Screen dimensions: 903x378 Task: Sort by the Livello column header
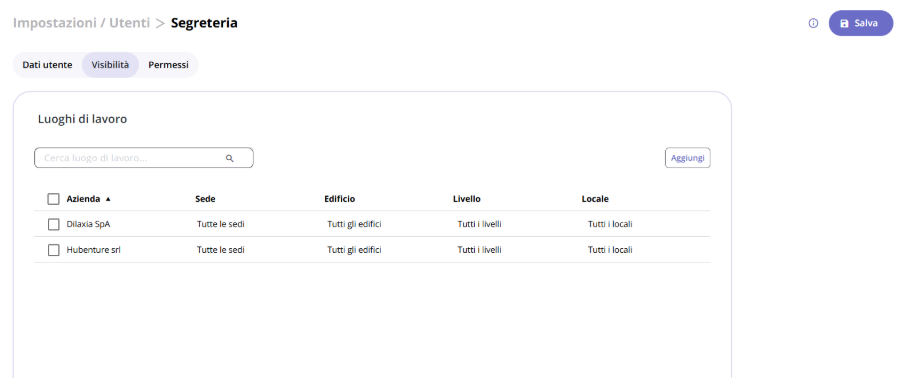tap(466, 199)
